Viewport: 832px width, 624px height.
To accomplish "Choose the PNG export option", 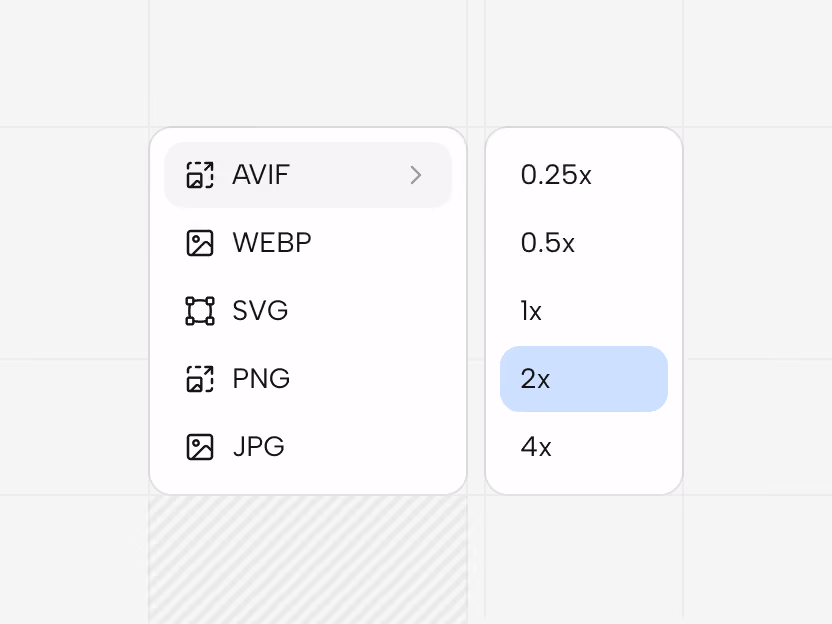I will [x=308, y=379].
